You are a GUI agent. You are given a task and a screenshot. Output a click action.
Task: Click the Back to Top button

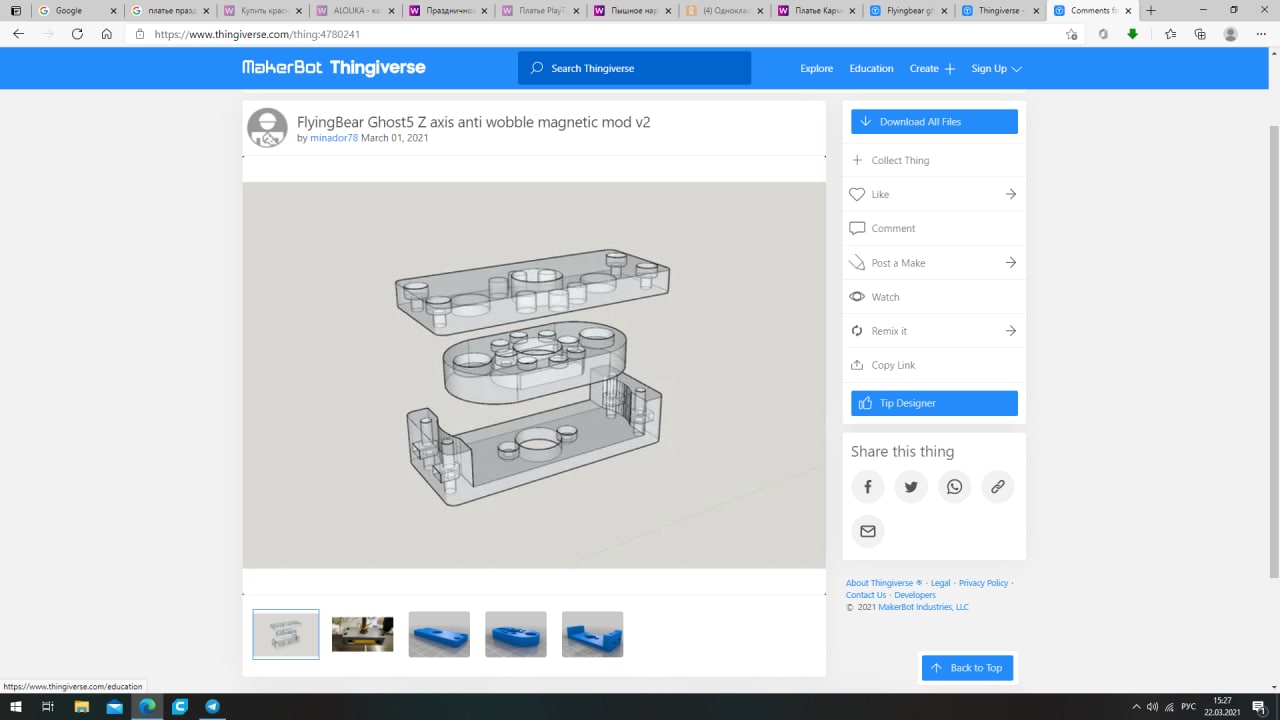[x=967, y=668]
